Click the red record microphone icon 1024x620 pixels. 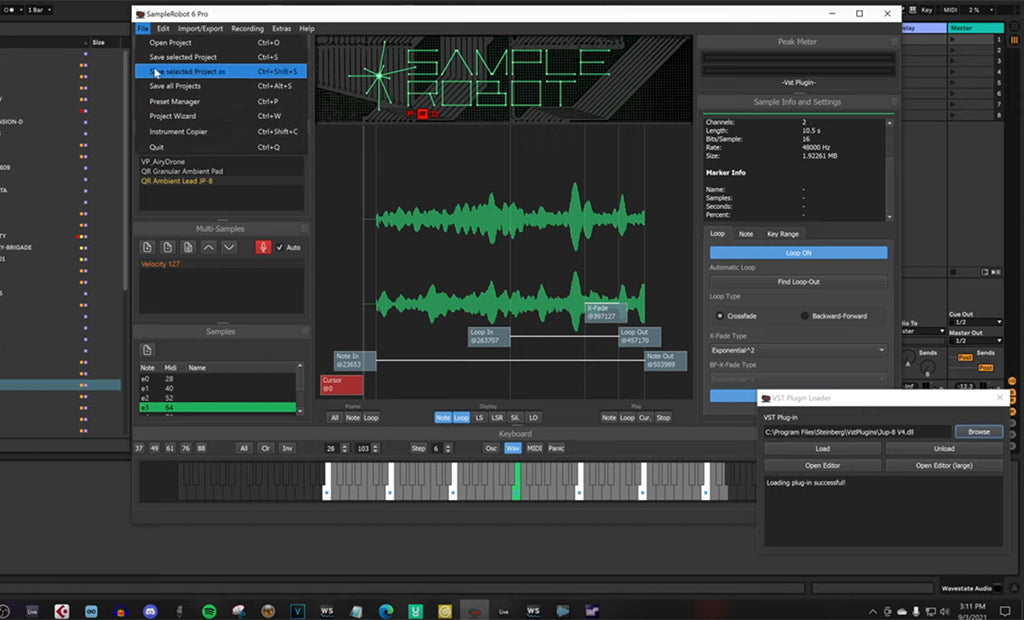263,247
